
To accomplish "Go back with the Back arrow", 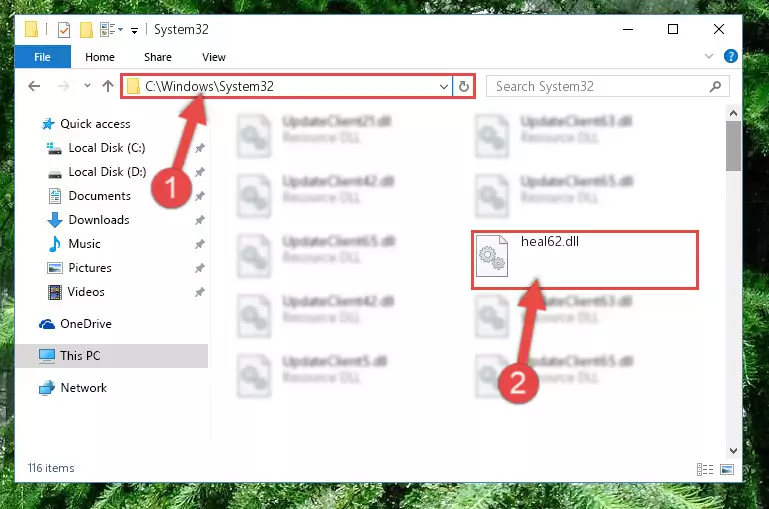I will coord(34,86).
